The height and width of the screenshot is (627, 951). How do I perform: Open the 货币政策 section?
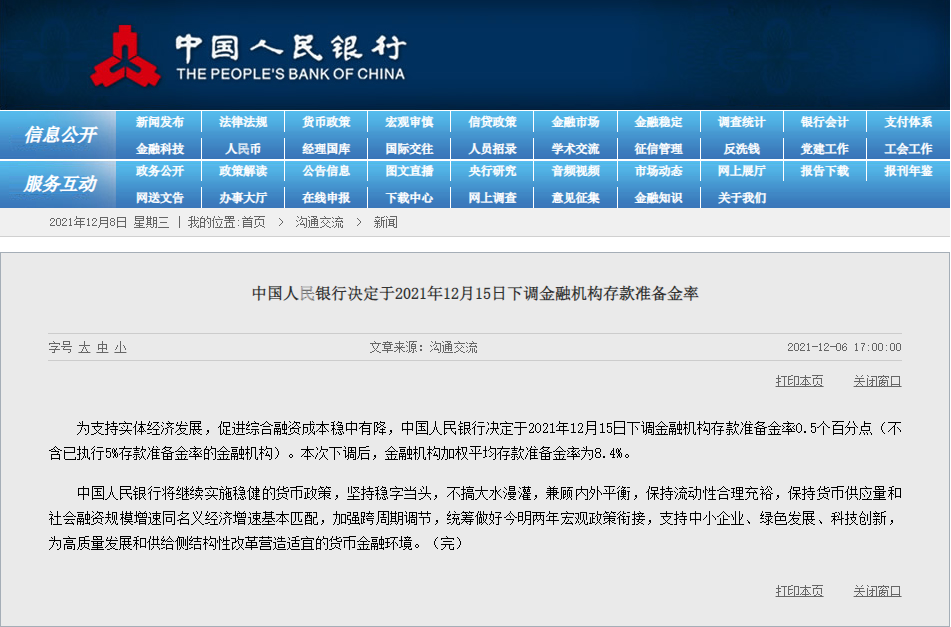pos(325,122)
